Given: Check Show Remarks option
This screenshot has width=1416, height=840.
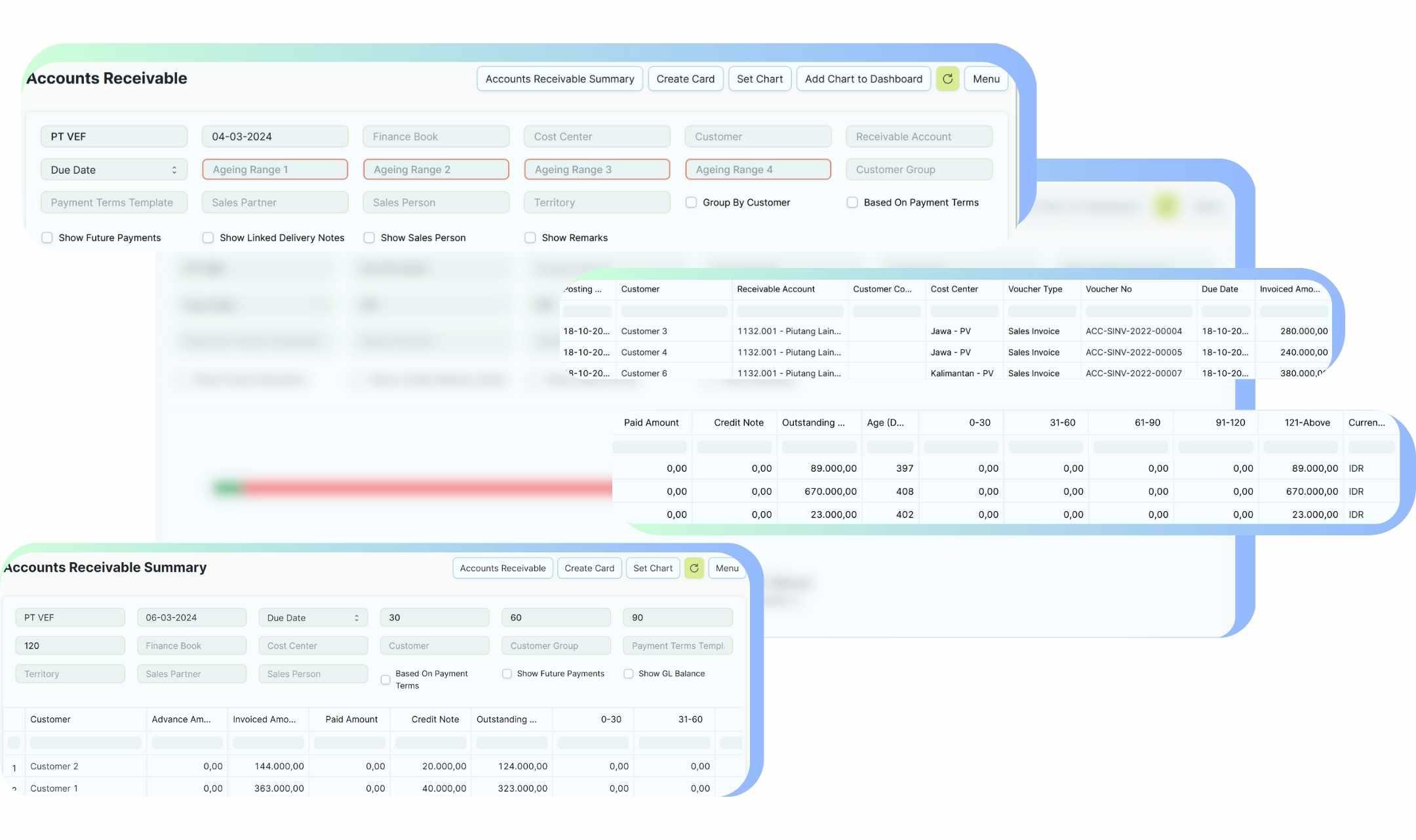Looking at the screenshot, I should [530, 237].
